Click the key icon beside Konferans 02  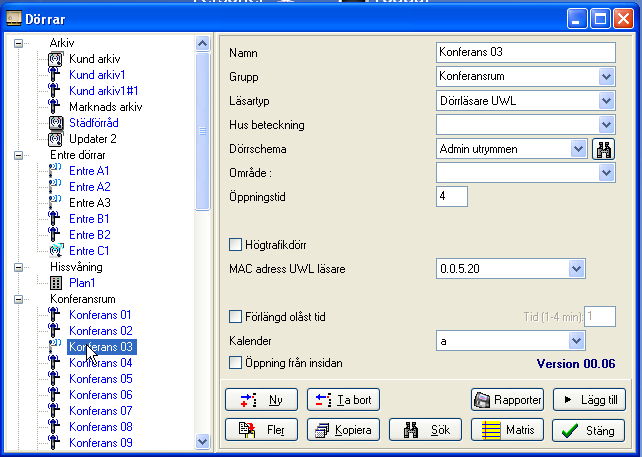(x=54, y=331)
